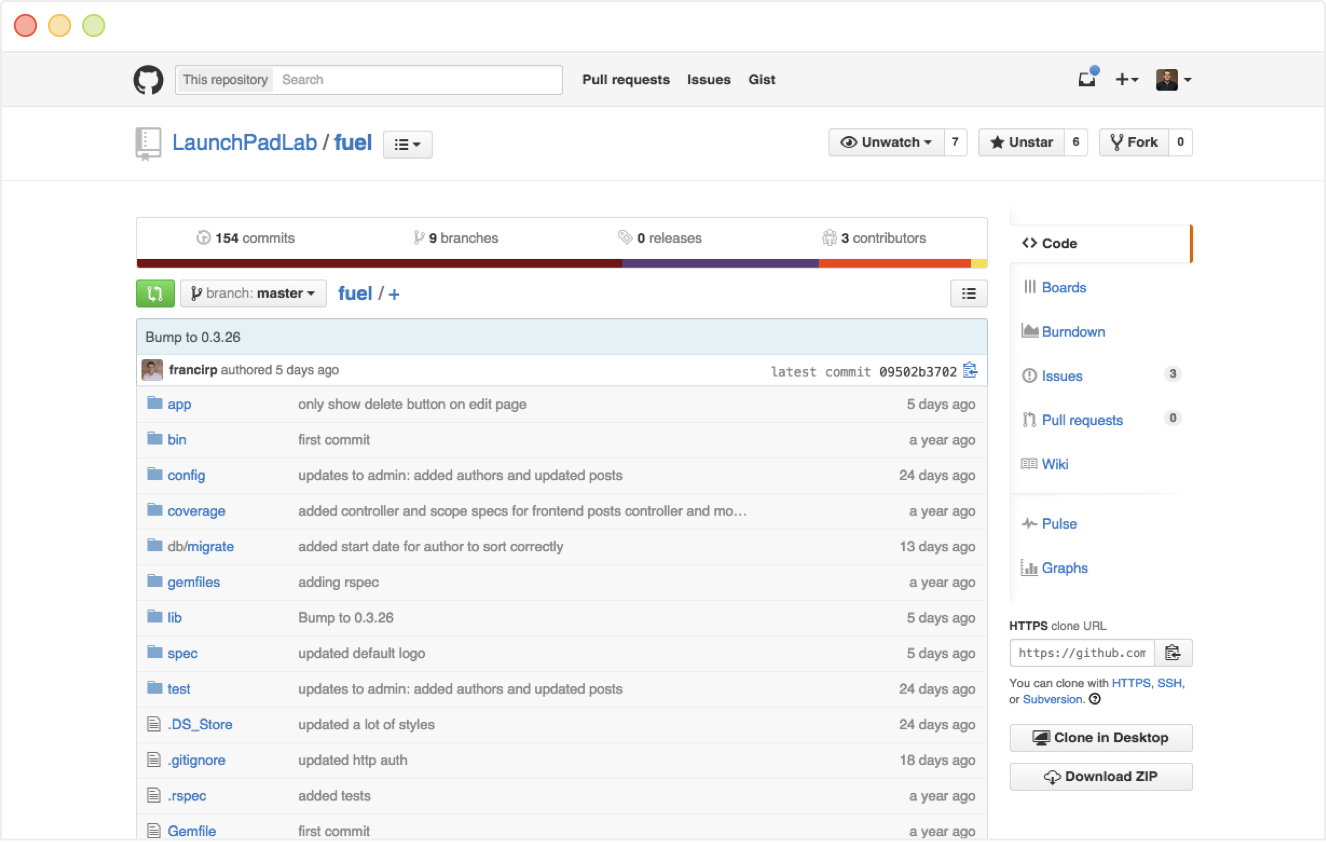Click the Download ZIP button
The width and height of the screenshot is (1326, 842).
pos(1100,777)
